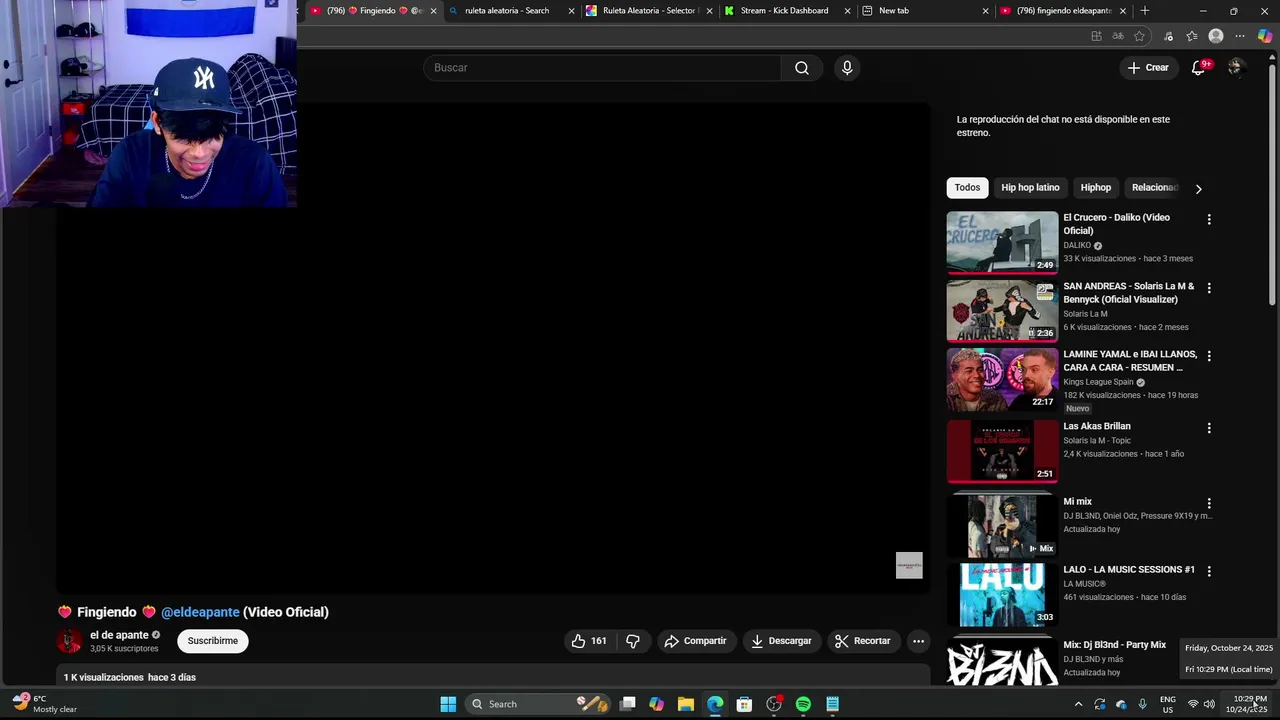Viewport: 1280px width, 720px height.
Task: Dislike the video with thumbs down
Action: [633, 641]
